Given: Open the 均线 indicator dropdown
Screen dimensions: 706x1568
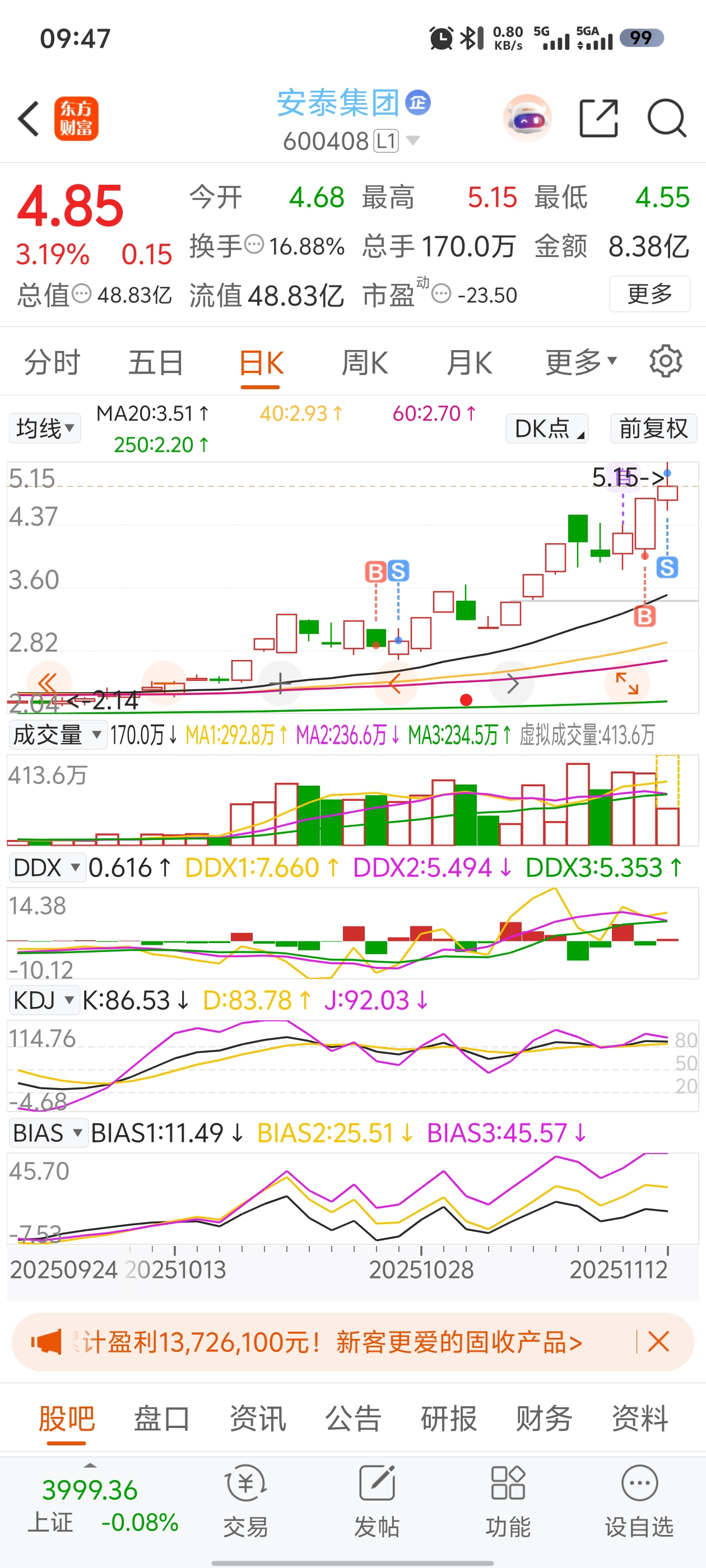Looking at the screenshot, I should click(x=45, y=428).
